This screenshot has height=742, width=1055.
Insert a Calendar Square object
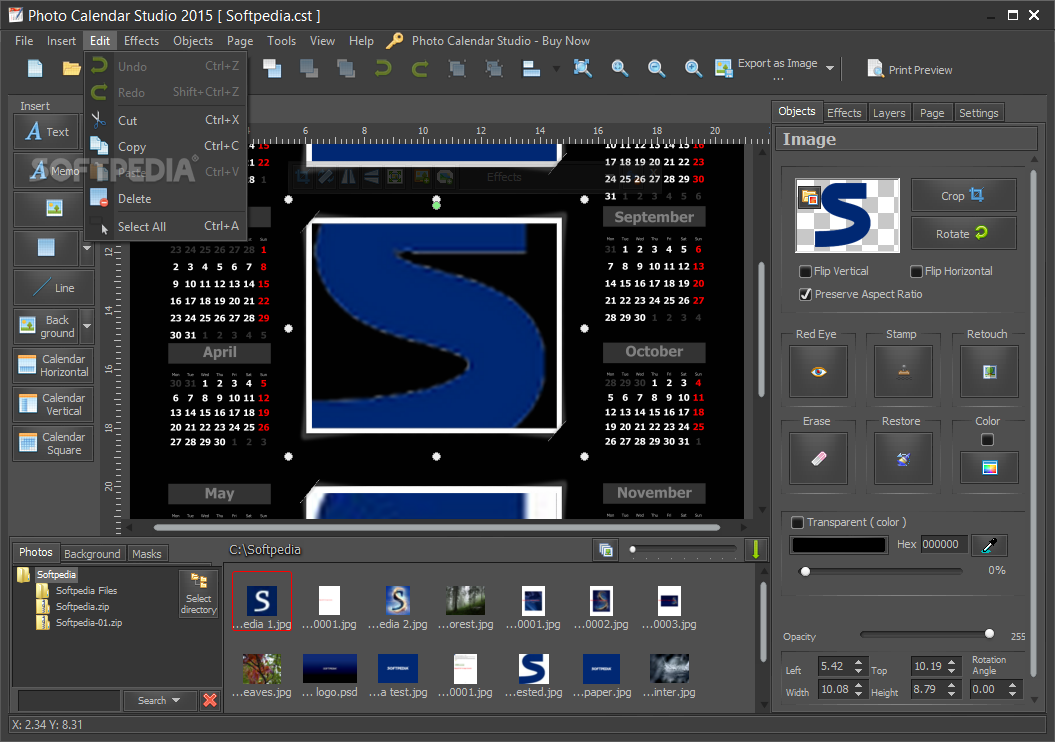point(53,443)
